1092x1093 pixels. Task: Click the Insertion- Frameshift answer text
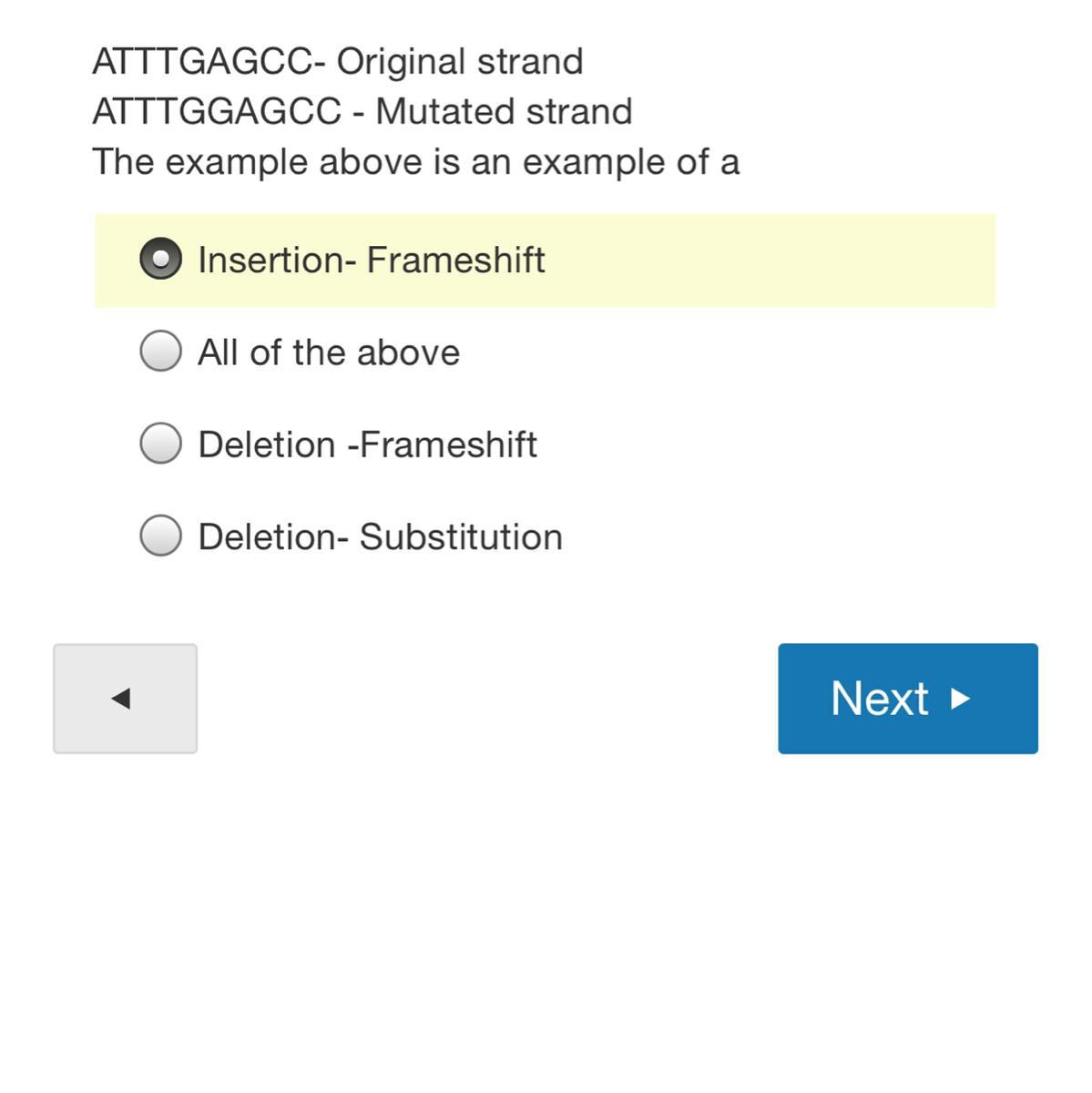coord(371,260)
